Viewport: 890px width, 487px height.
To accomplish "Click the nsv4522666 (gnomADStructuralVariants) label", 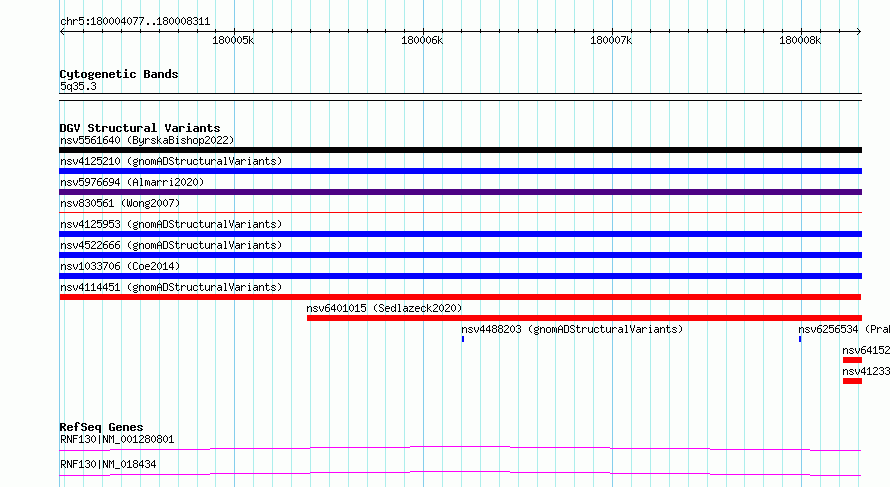I will [171, 245].
